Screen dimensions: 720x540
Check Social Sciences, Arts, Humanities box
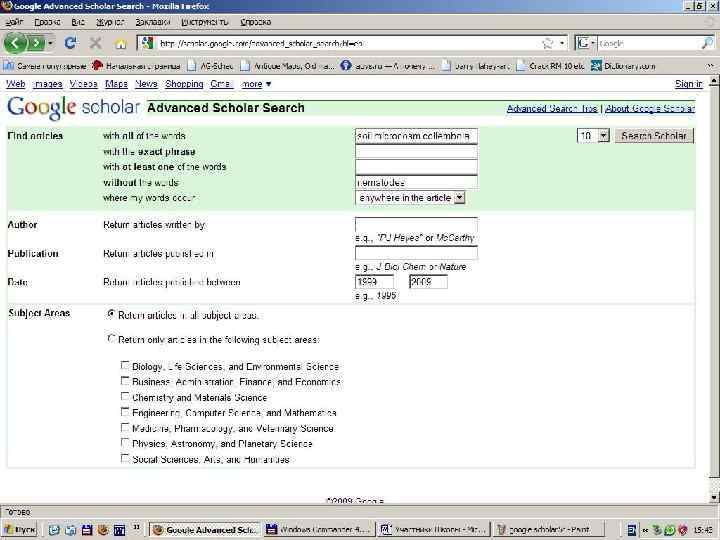pos(125,458)
